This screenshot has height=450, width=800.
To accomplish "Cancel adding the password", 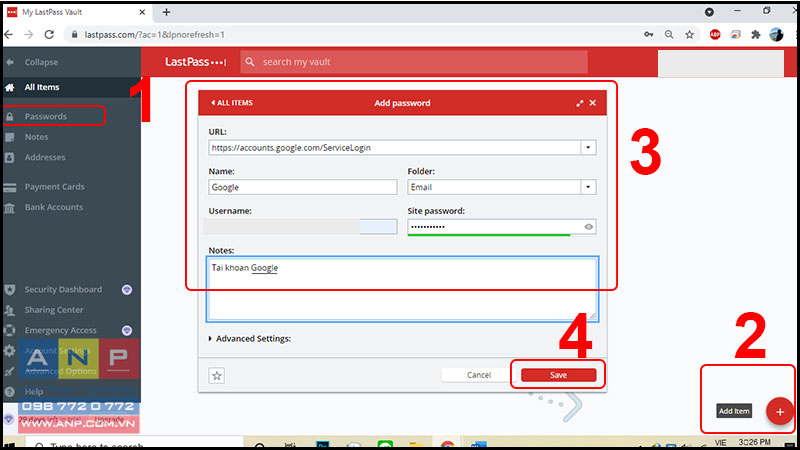I will (479, 375).
